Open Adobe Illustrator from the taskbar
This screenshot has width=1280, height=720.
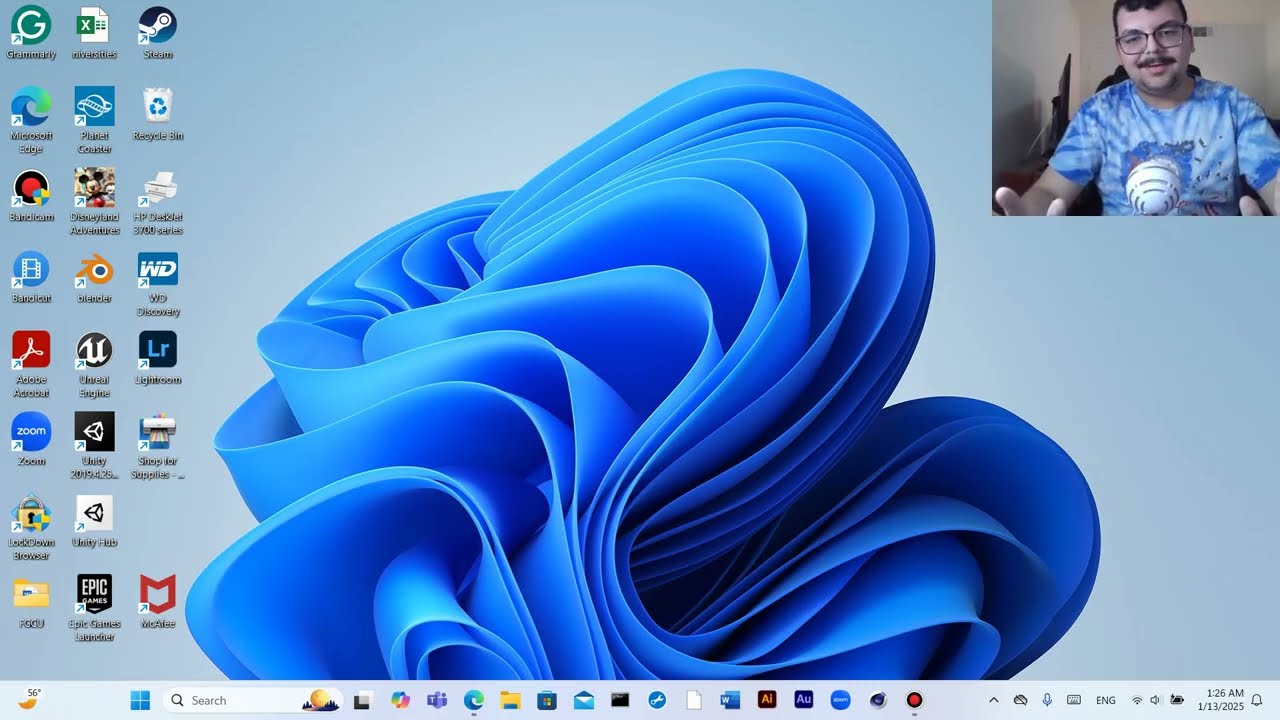tap(767, 700)
